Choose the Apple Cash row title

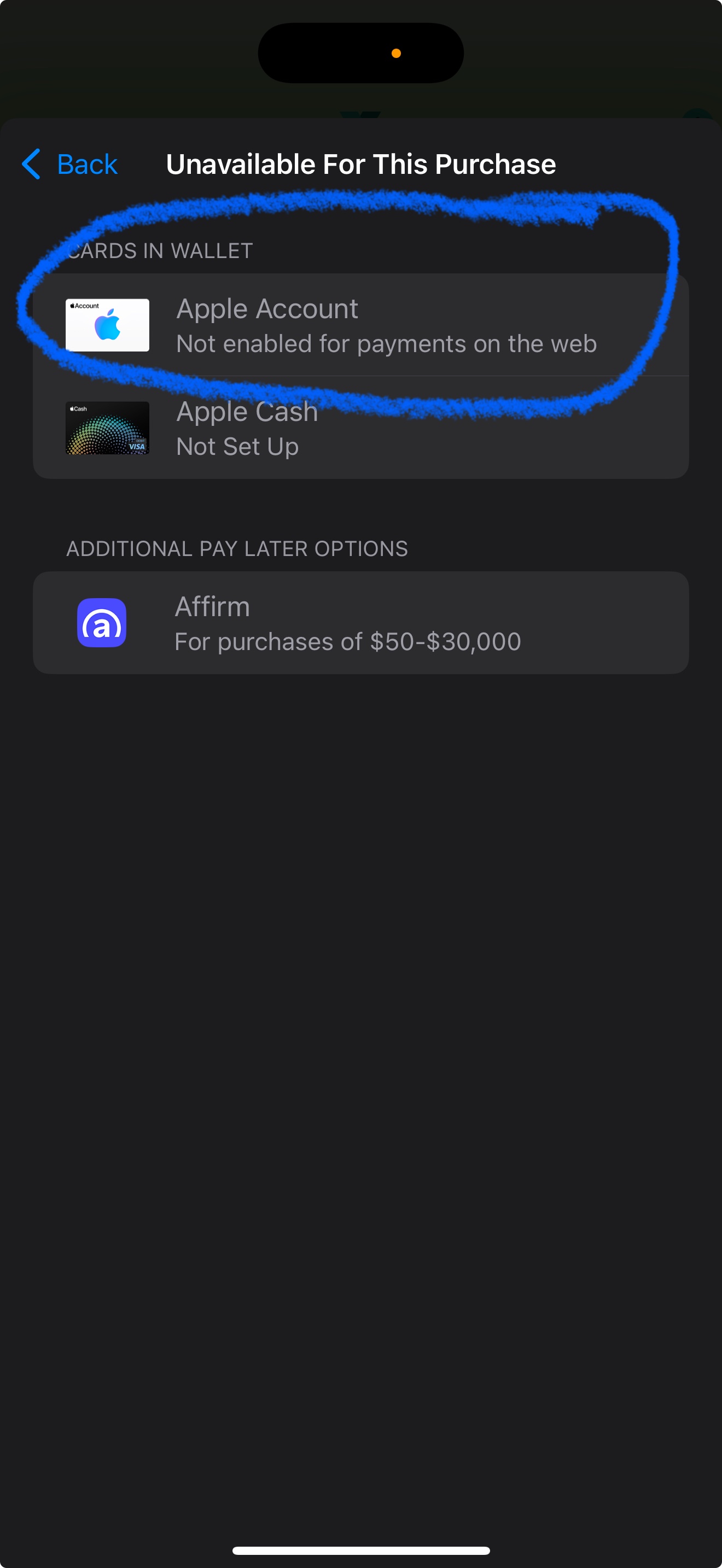[x=247, y=412]
